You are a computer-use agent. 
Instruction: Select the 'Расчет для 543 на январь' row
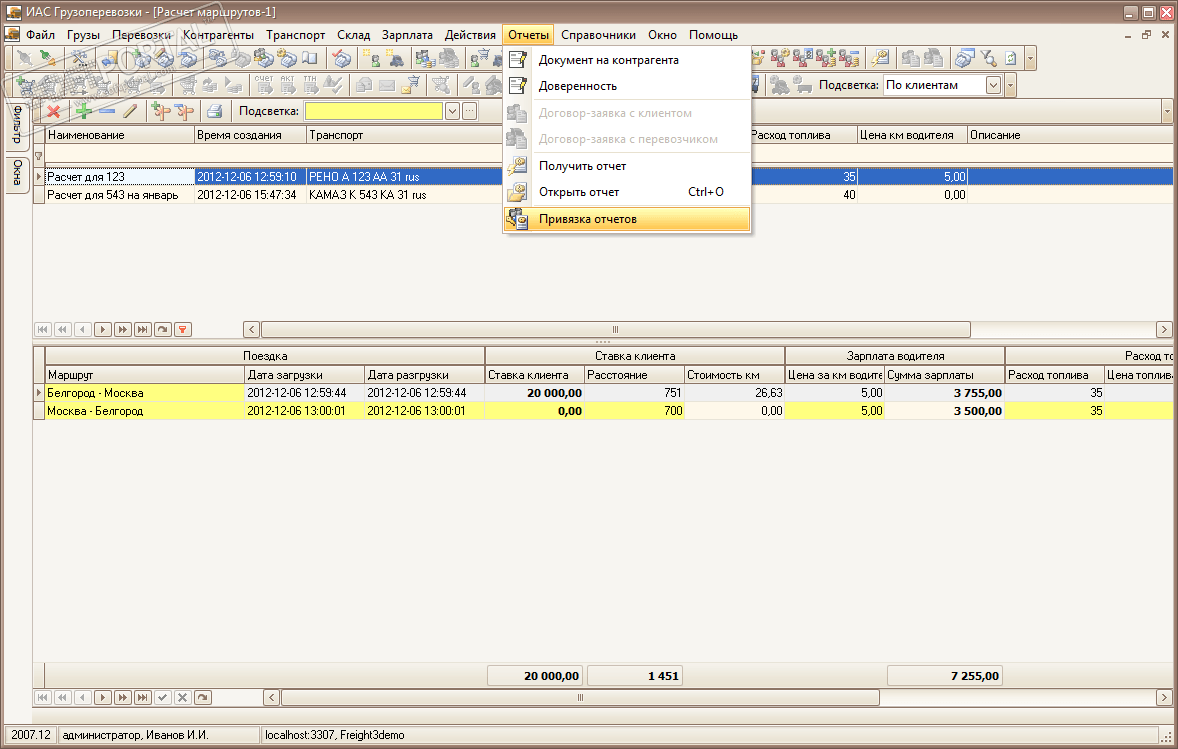point(113,195)
